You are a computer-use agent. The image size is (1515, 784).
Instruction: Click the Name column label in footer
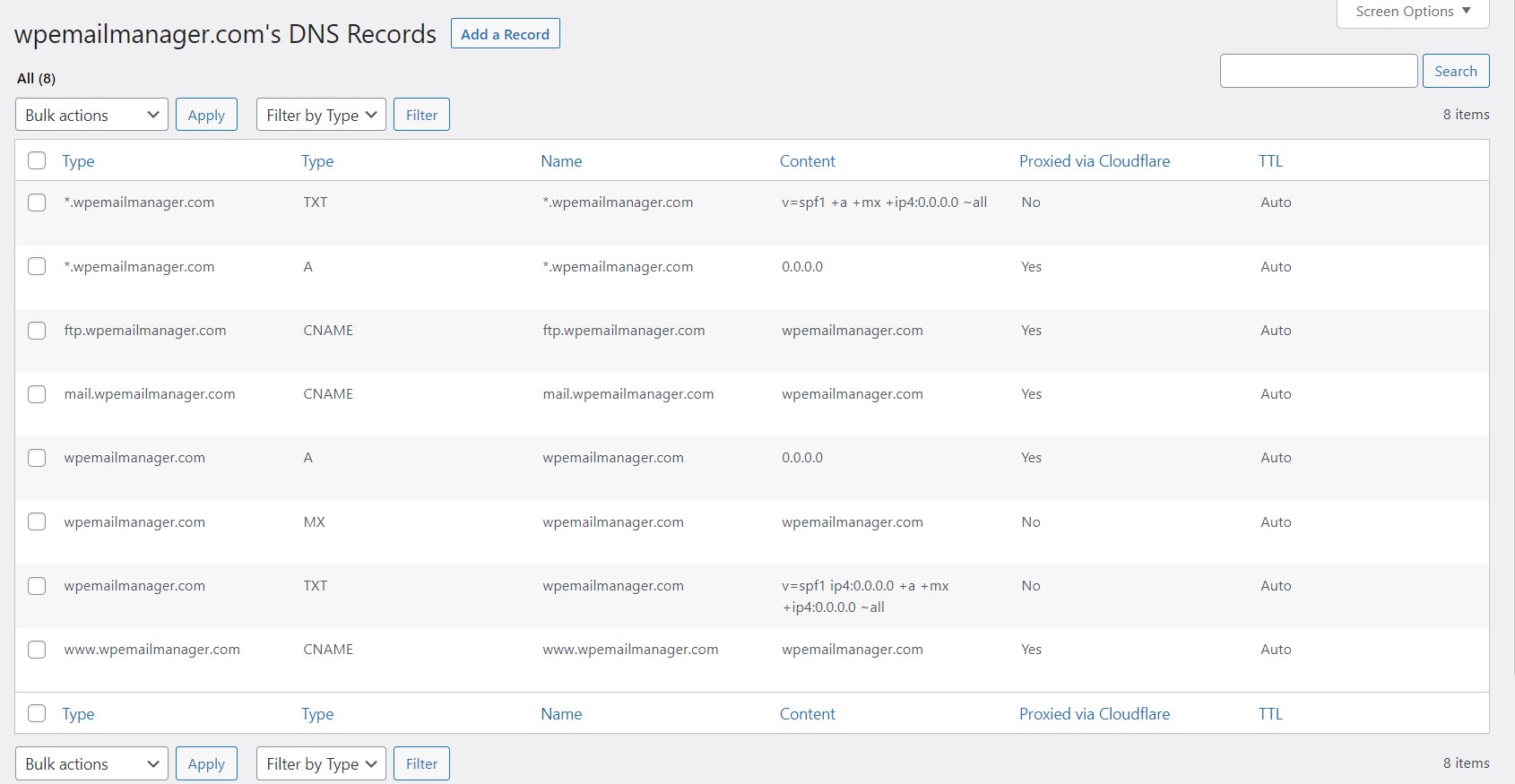coord(561,714)
